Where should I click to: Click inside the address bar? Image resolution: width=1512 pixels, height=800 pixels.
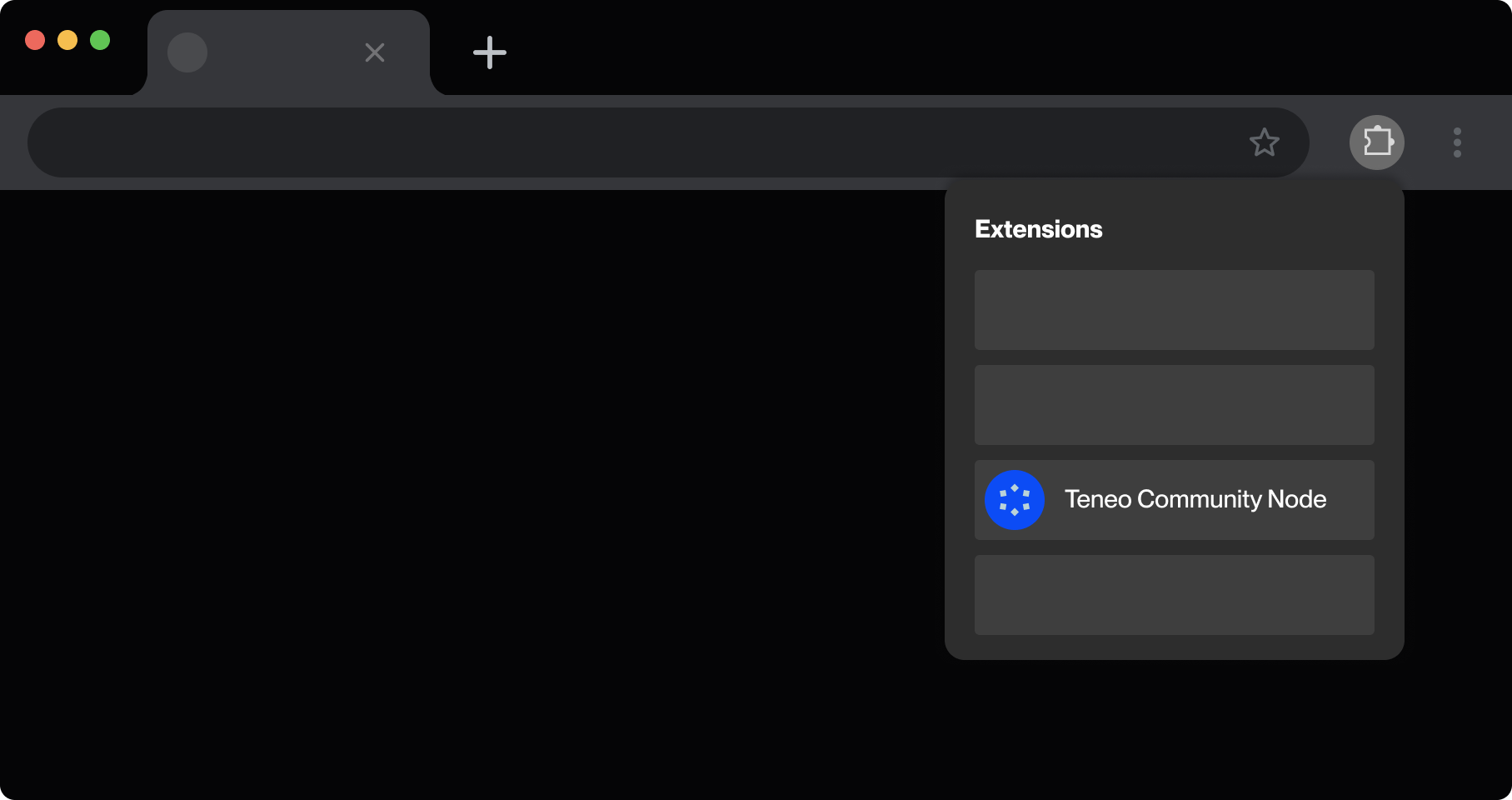[583, 142]
